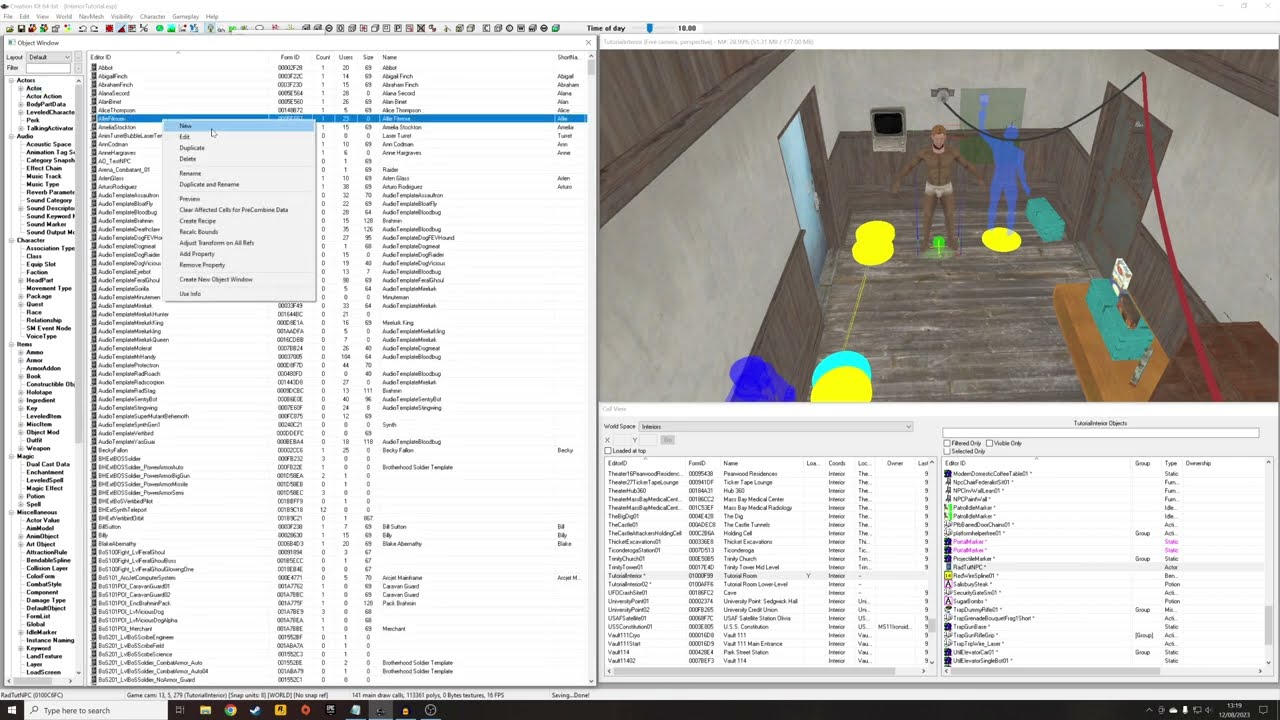Collapse the Character tree category
Image resolution: width=1280 pixels, height=720 pixels.
(x=12, y=240)
